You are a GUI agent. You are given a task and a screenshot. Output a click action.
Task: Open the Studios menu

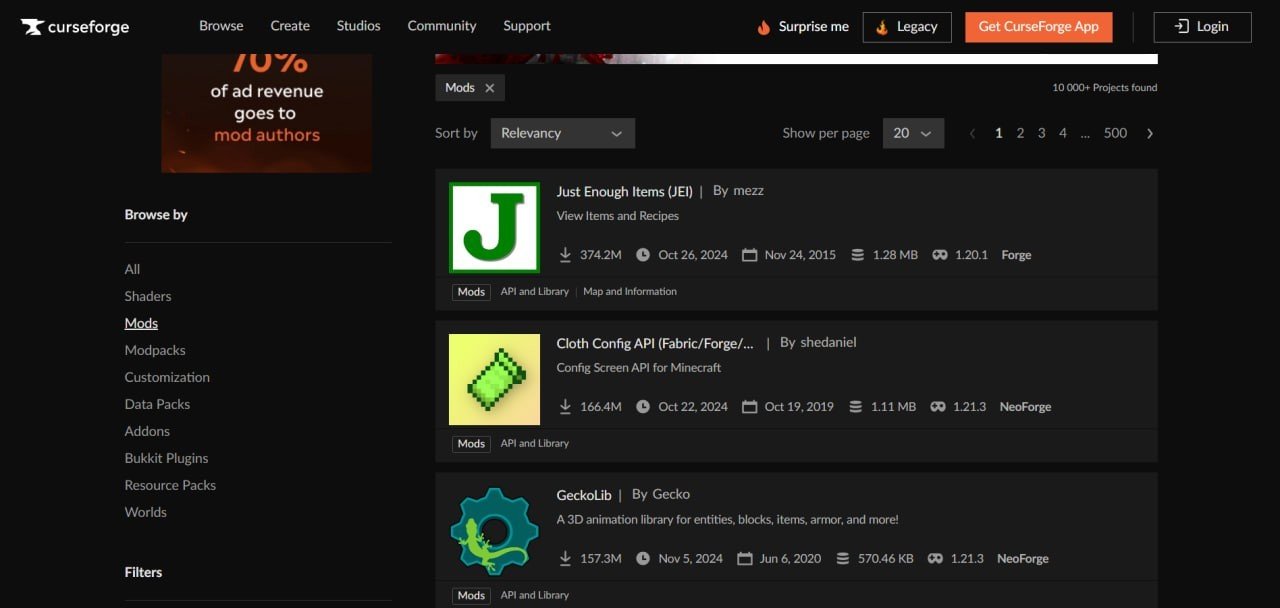pos(358,26)
